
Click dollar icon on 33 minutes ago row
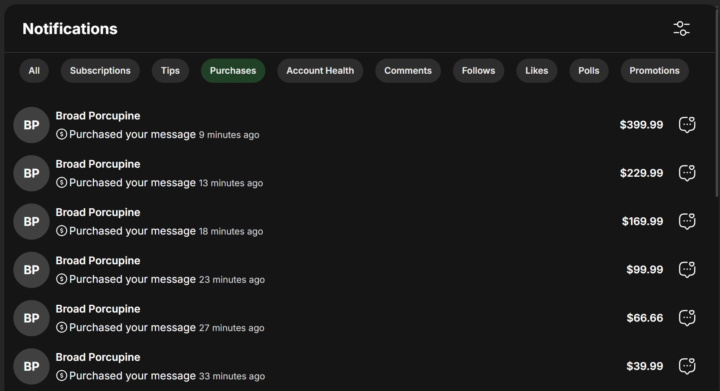point(62,376)
